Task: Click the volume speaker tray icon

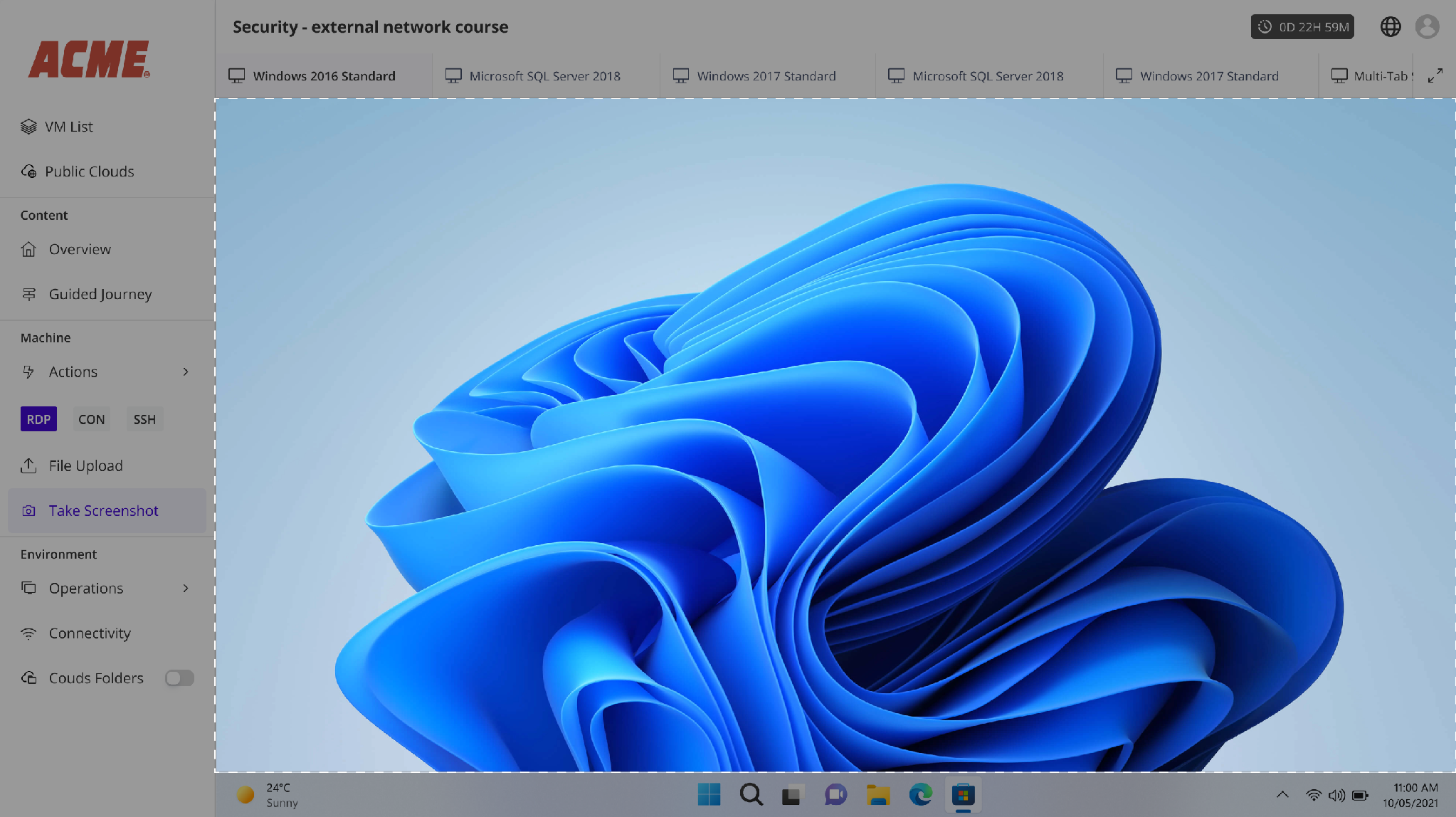Action: tap(1336, 795)
